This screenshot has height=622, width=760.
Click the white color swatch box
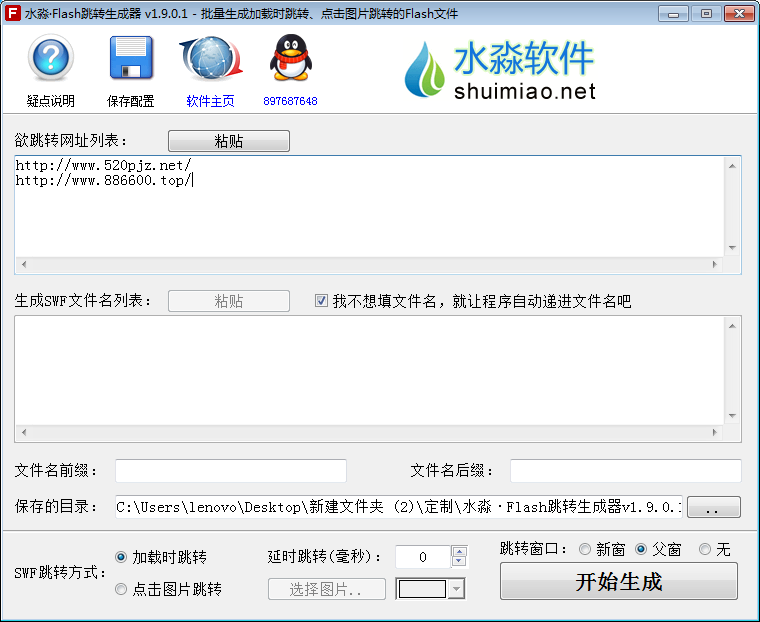[x=422, y=589]
